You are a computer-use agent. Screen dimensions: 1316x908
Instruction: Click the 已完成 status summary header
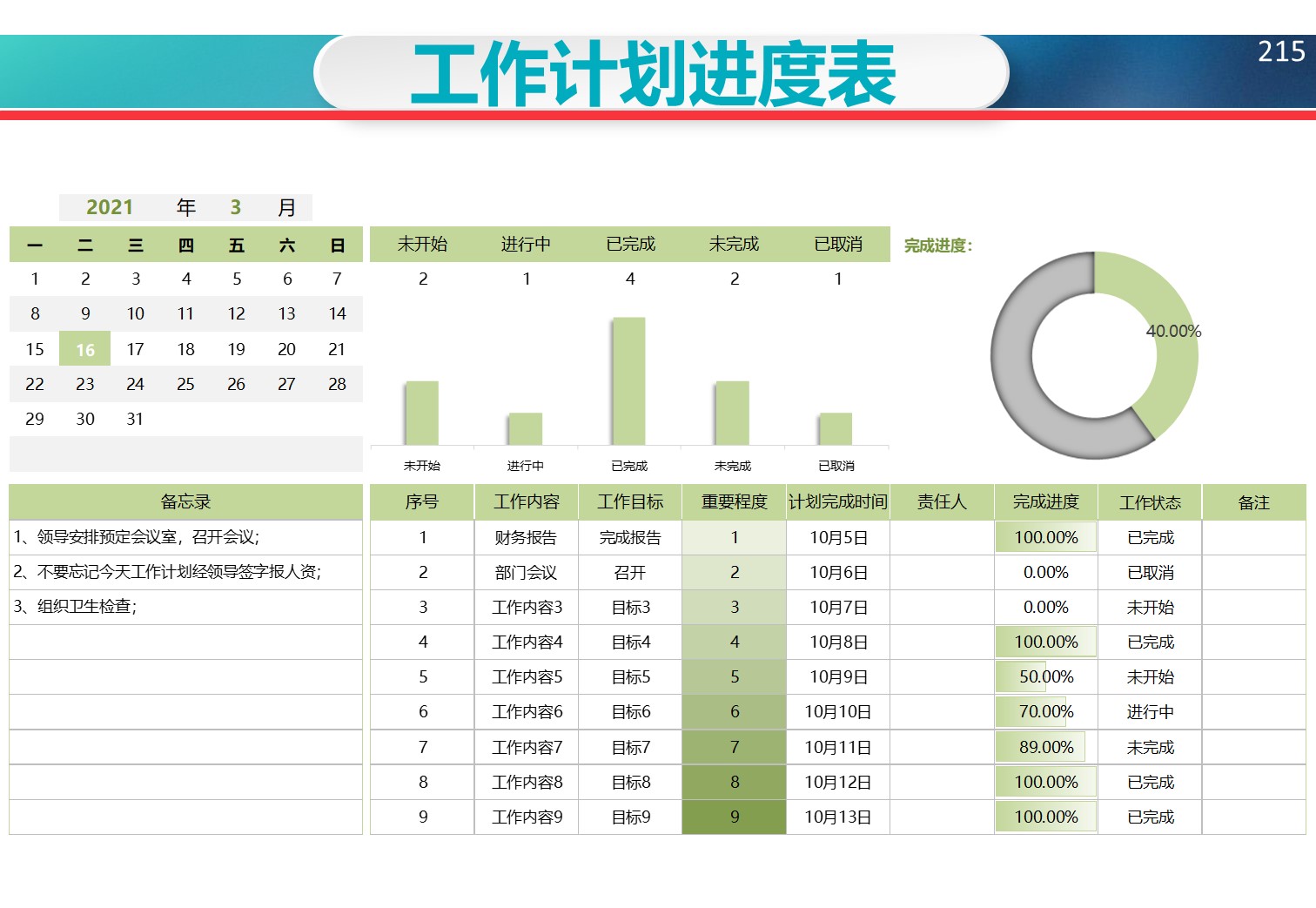click(630, 245)
